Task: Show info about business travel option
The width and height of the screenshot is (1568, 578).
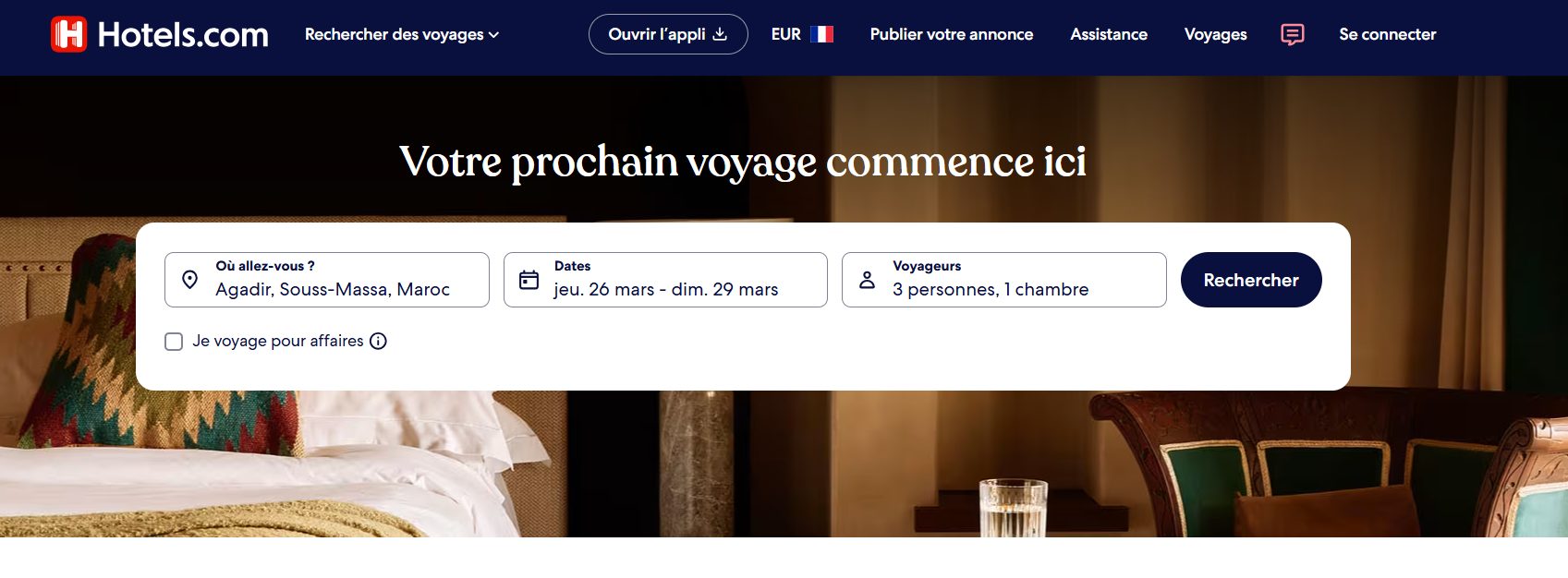Action: click(x=378, y=341)
